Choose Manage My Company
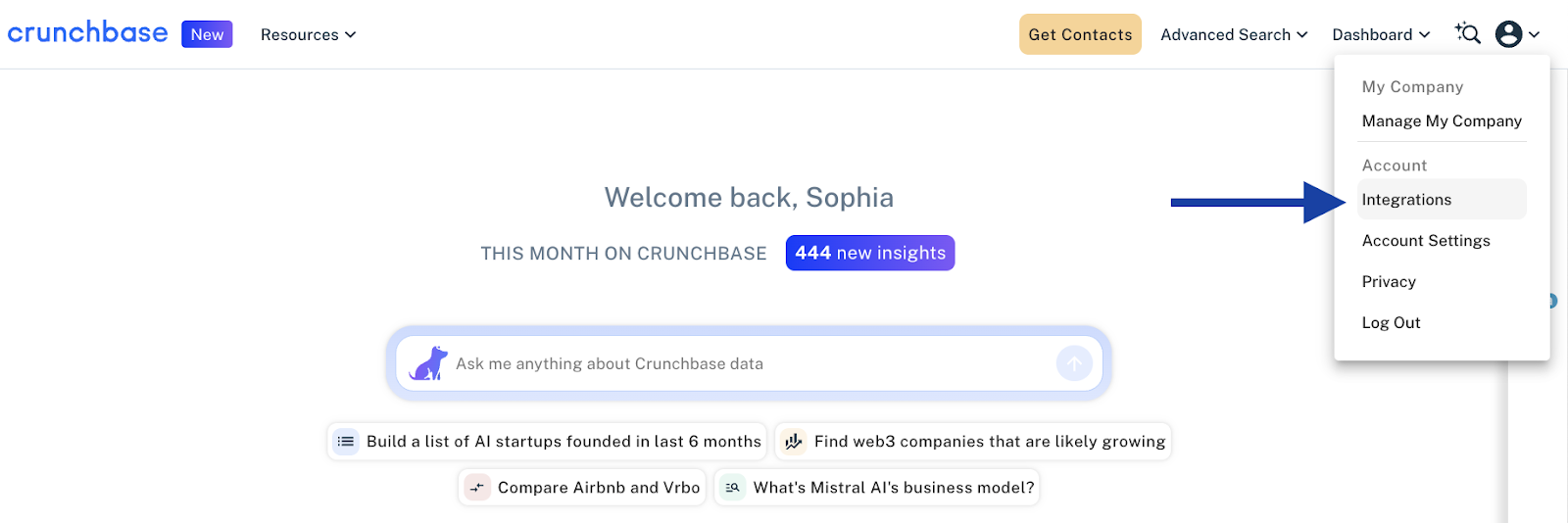This screenshot has height=523, width=1568. coord(1442,120)
